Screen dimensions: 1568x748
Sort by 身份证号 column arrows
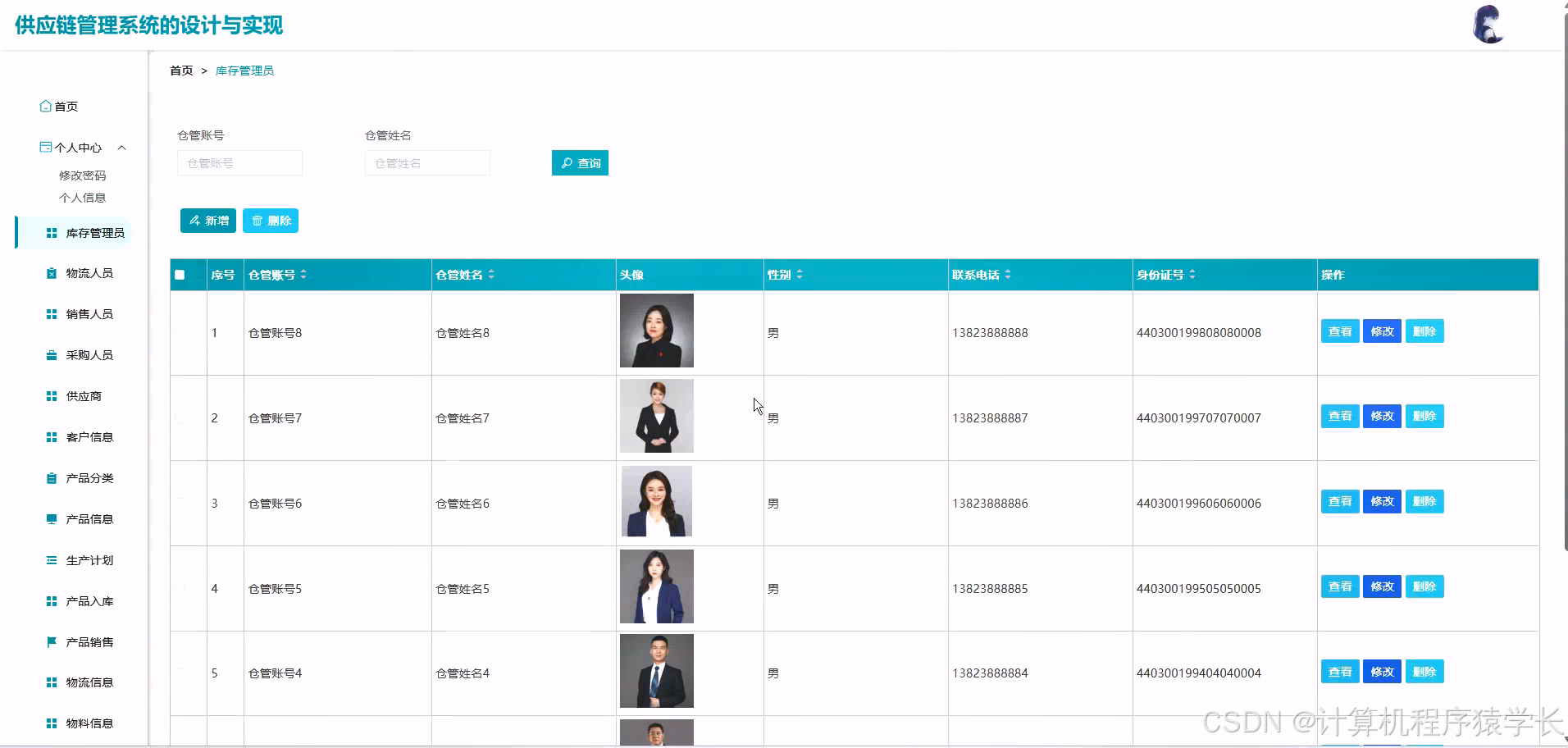click(x=1192, y=275)
